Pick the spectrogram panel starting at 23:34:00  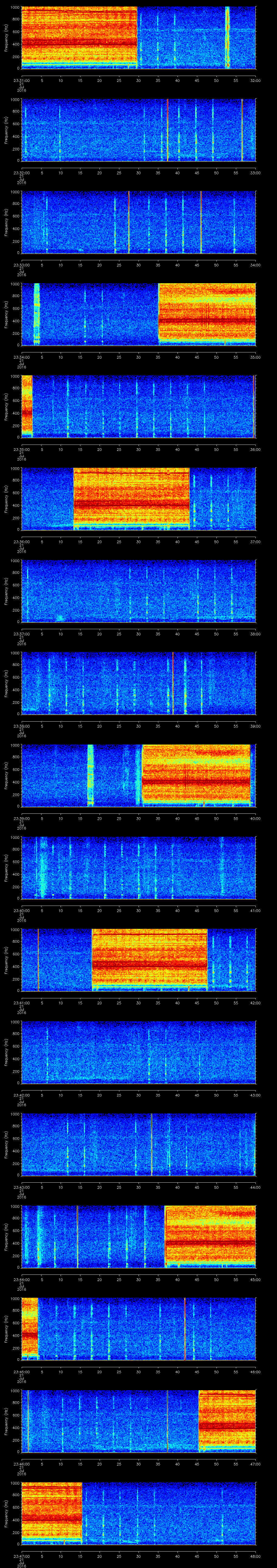[138, 314]
